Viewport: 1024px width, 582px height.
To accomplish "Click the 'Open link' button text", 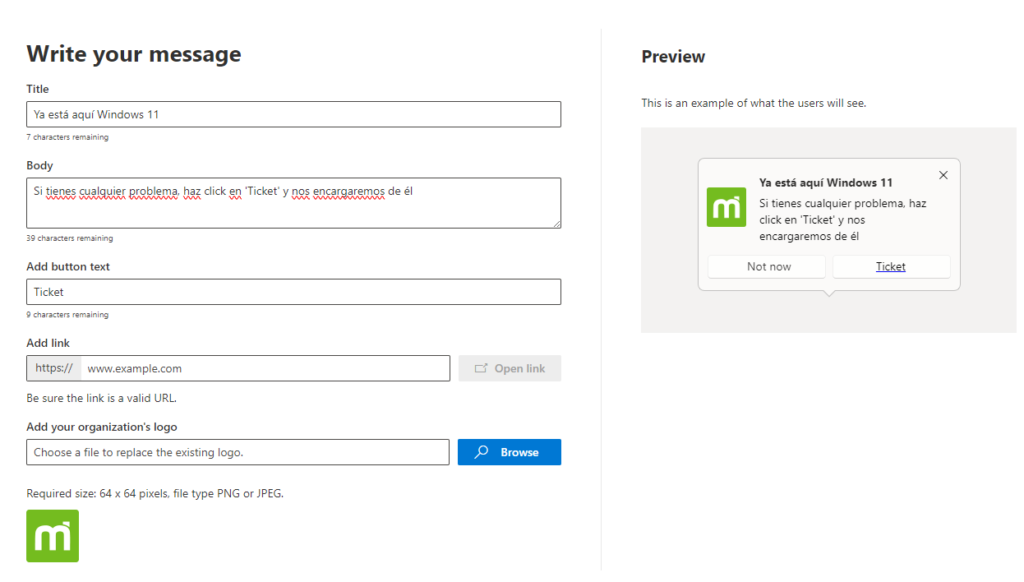I will (520, 368).
